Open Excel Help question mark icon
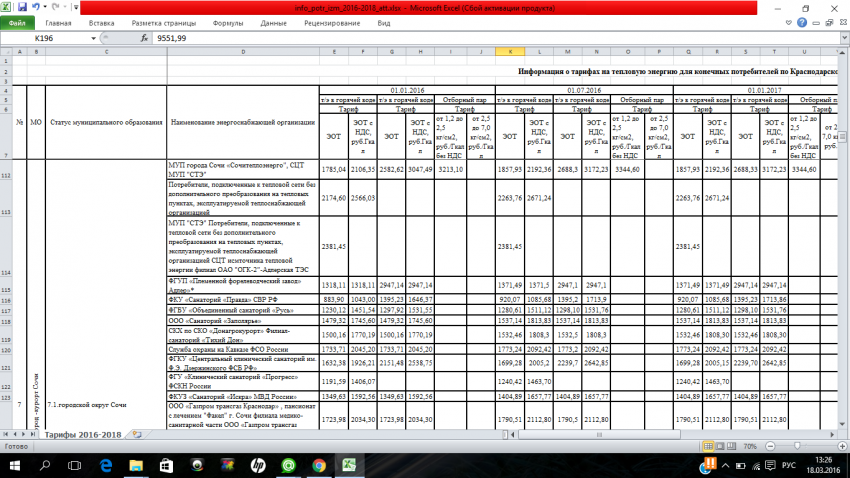Image resolution: width=850 pixels, height=478 pixels. (801, 22)
